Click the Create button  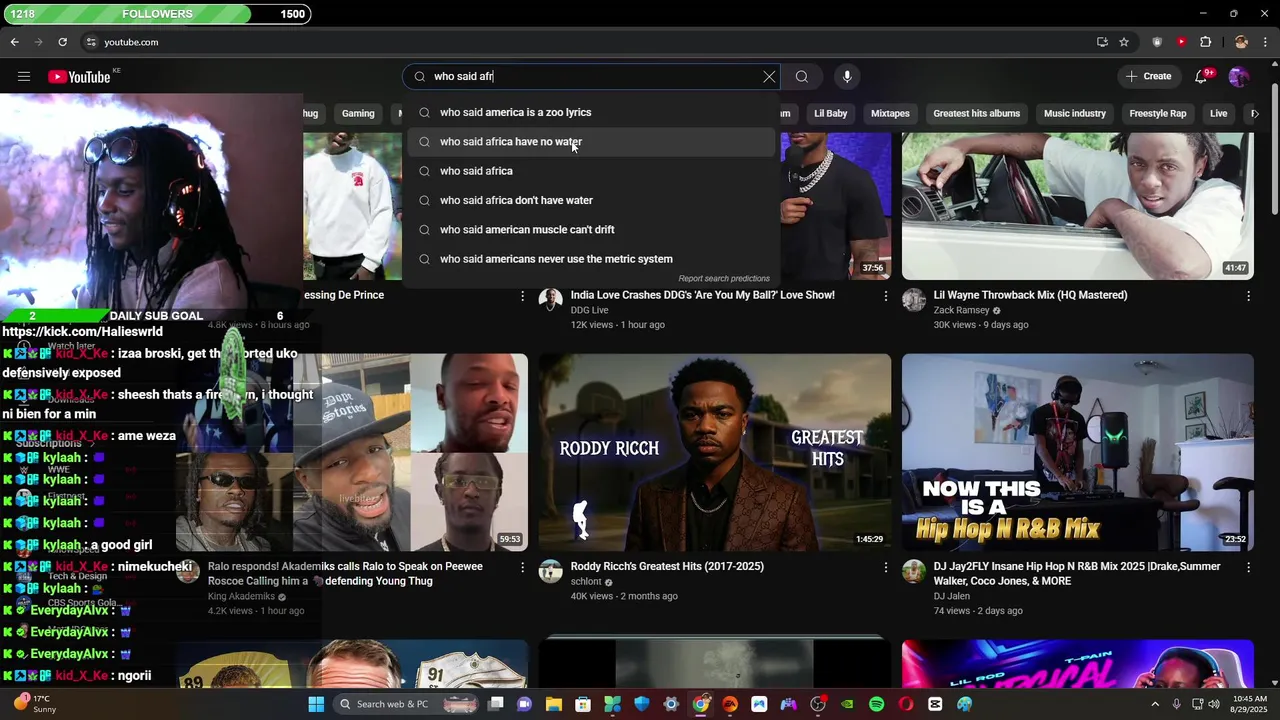(x=1148, y=76)
